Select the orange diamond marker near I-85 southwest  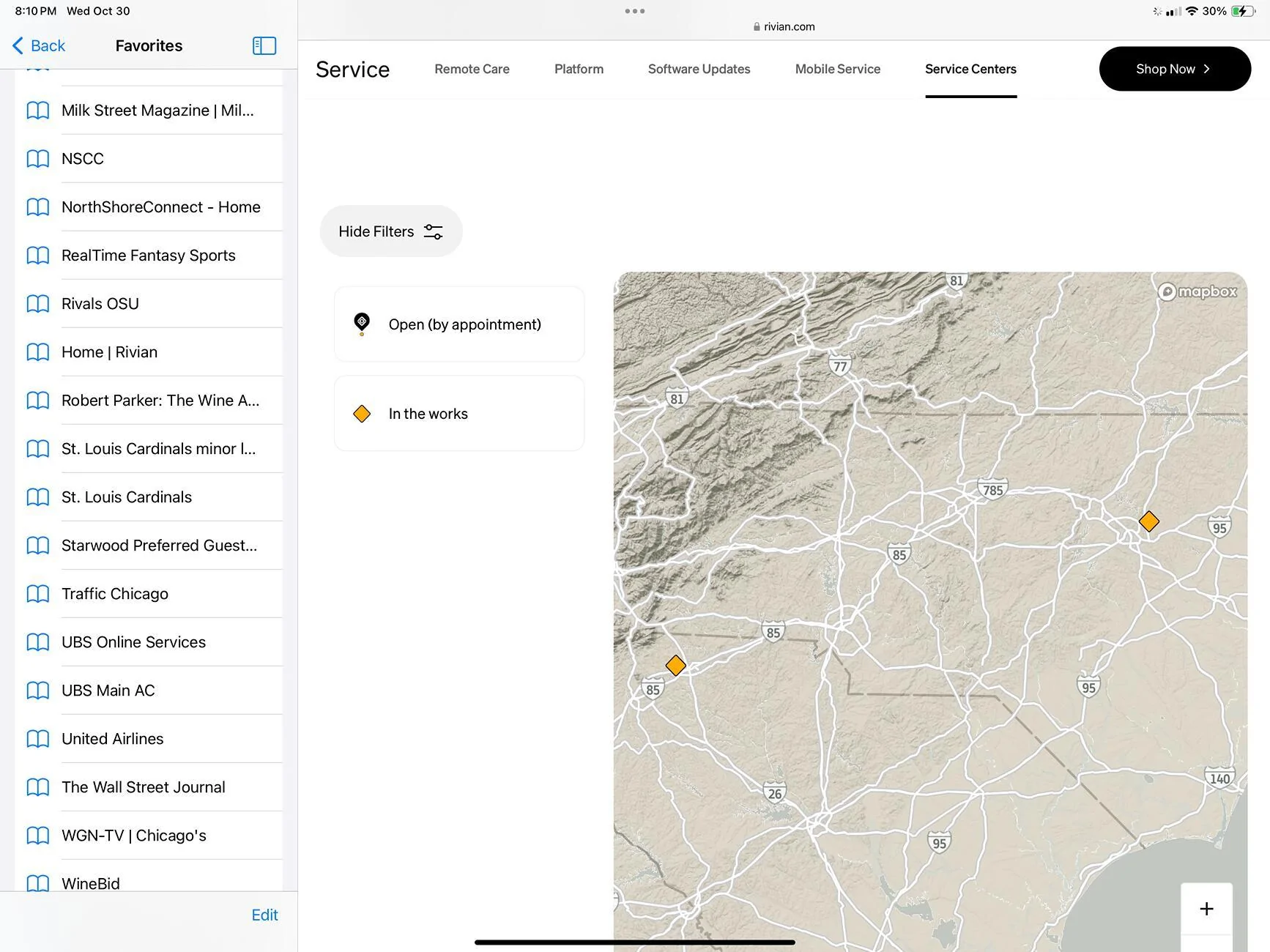point(675,666)
